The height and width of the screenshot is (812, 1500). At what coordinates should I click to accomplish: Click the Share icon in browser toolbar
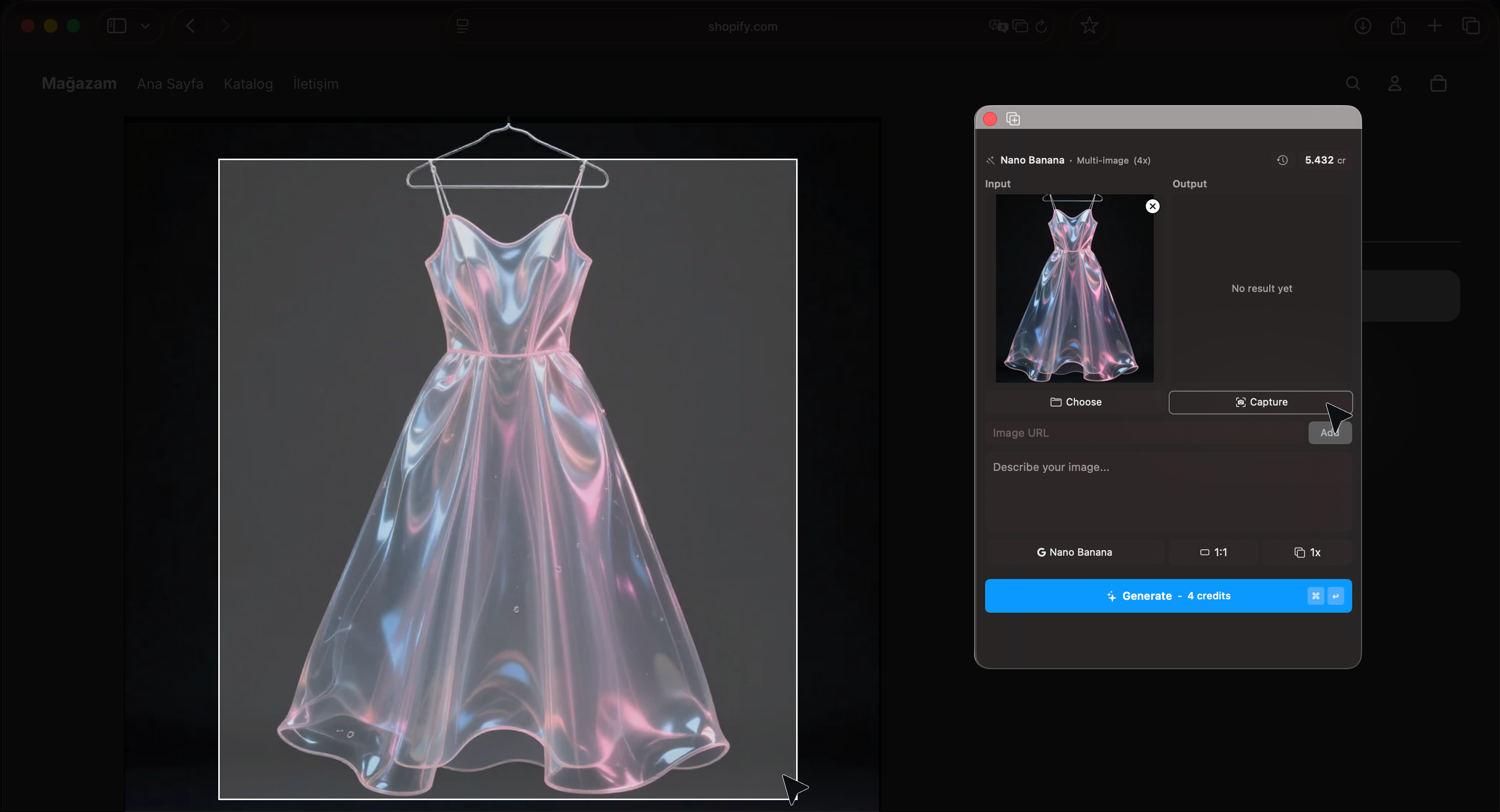point(1398,26)
